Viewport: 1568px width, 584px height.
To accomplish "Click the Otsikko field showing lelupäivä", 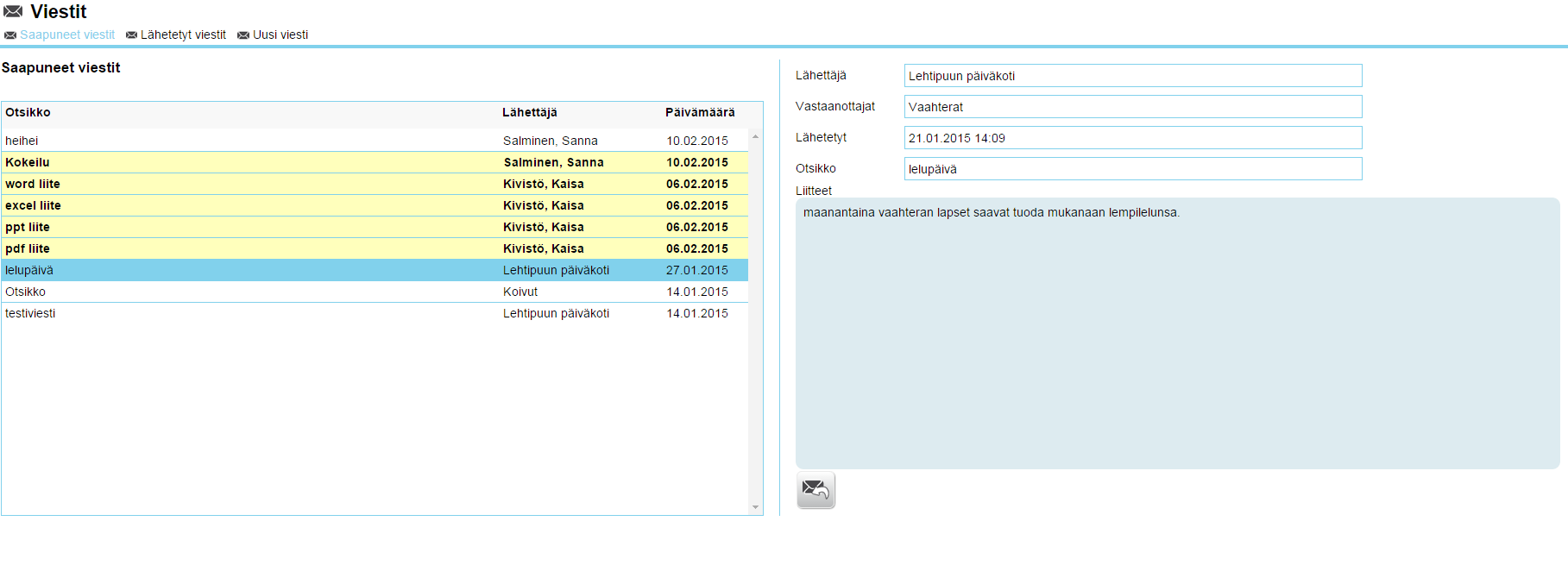I will [1133, 169].
